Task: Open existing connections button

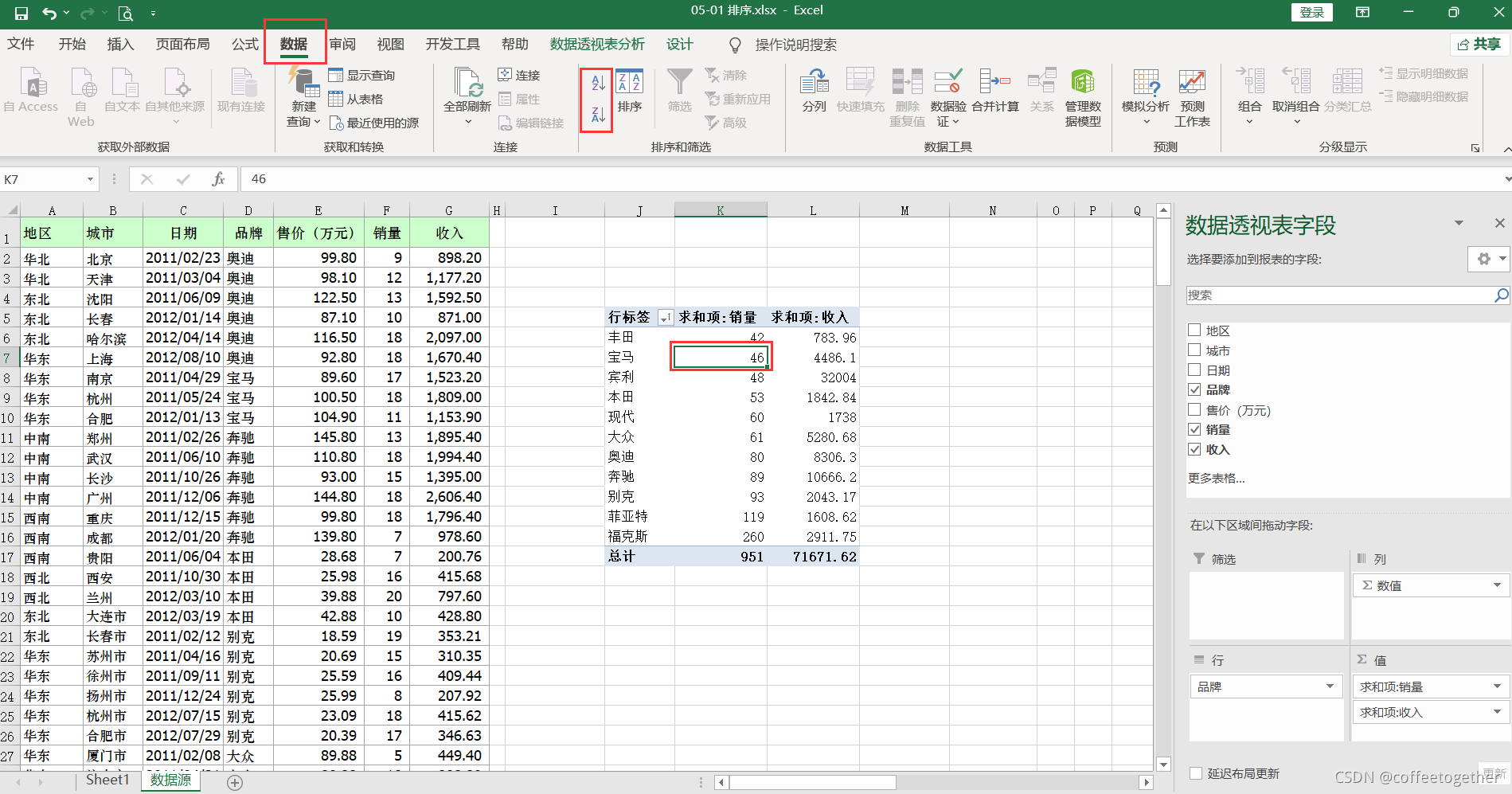Action: (241, 90)
